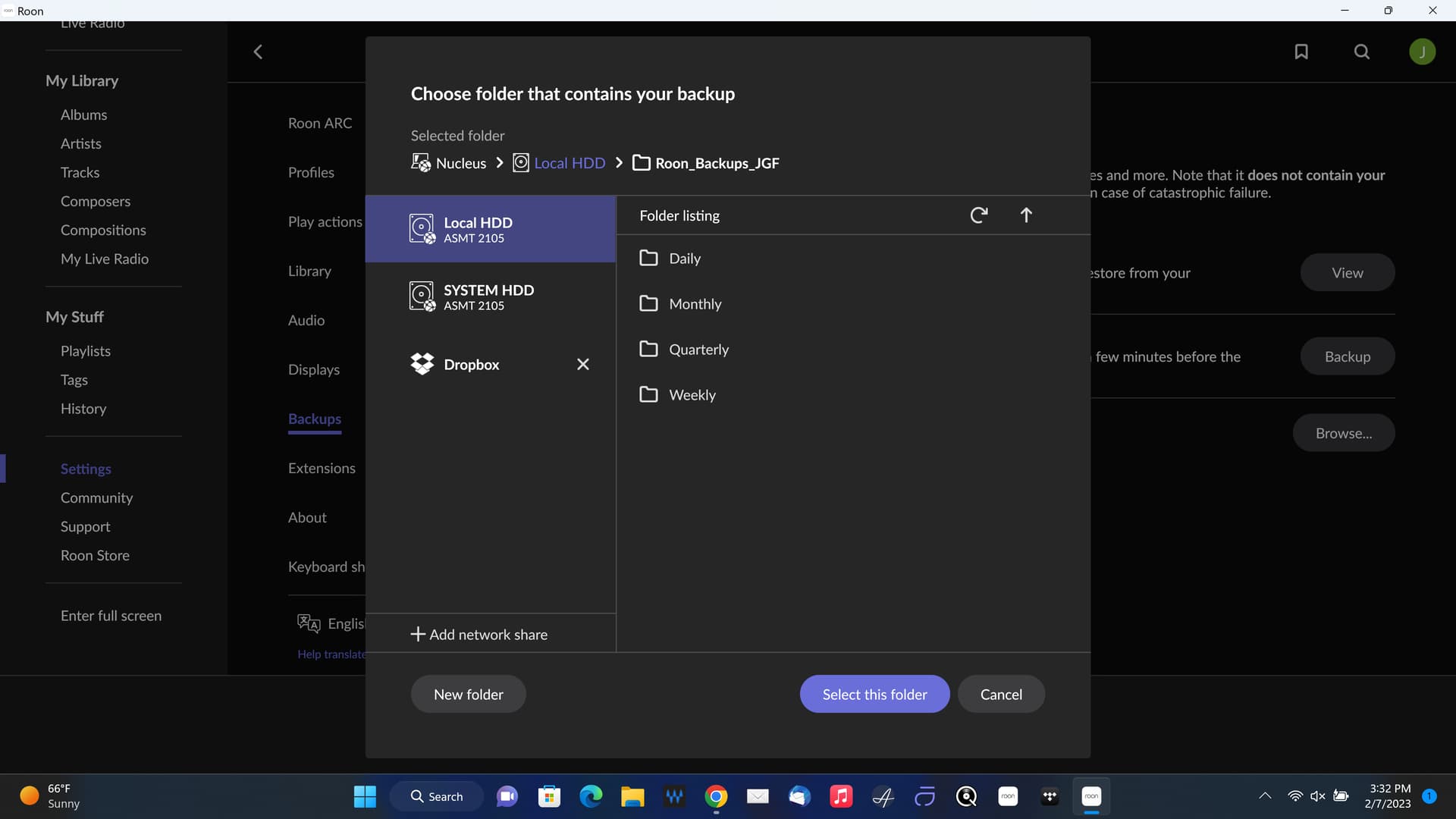Click the Quarterly folder icon

coord(648,349)
